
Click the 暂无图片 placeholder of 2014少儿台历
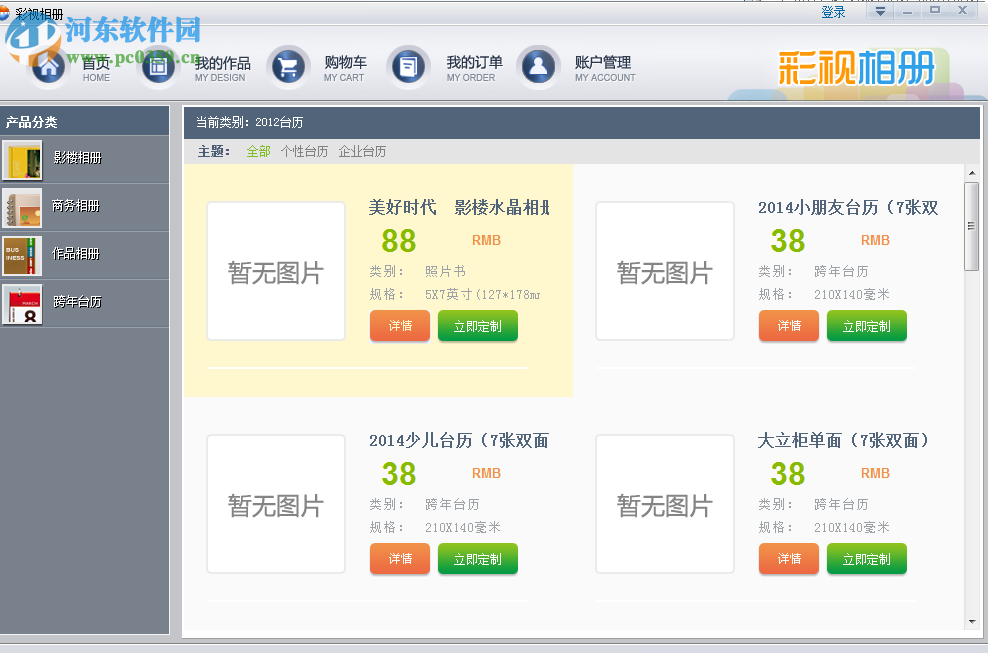coord(276,504)
